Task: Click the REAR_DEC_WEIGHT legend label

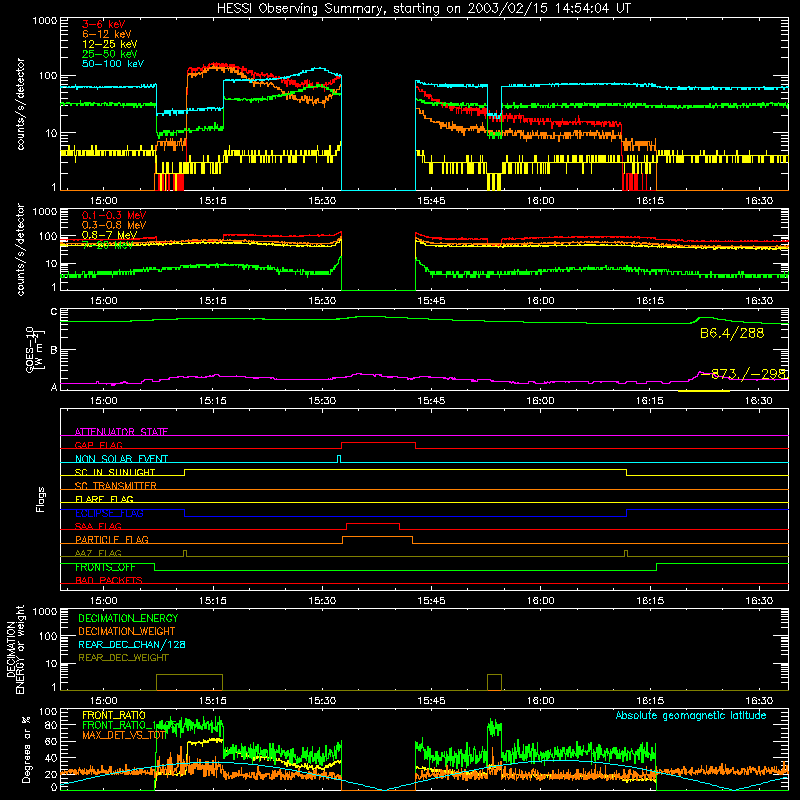Action: pyautogui.click(x=123, y=658)
